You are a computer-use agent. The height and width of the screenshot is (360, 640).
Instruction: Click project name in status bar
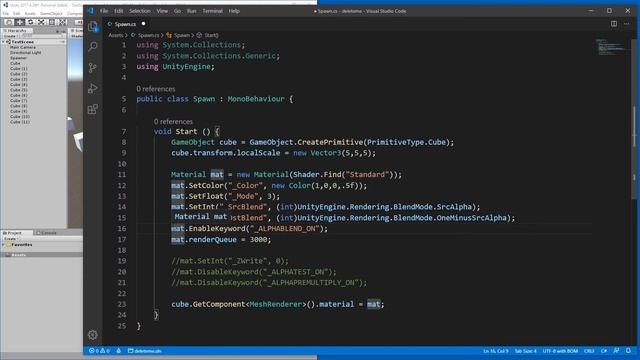[x=145, y=351]
